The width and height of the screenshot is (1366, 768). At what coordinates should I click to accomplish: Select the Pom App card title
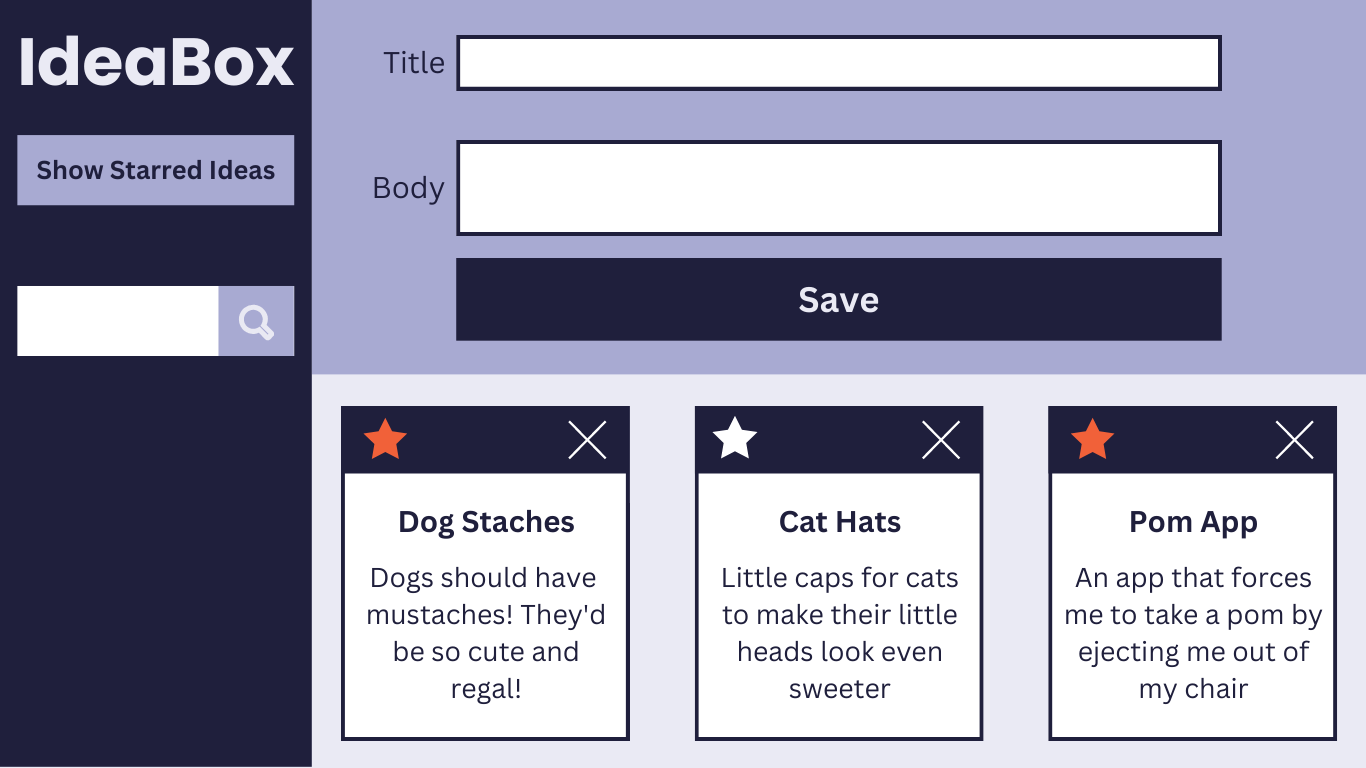point(1193,522)
